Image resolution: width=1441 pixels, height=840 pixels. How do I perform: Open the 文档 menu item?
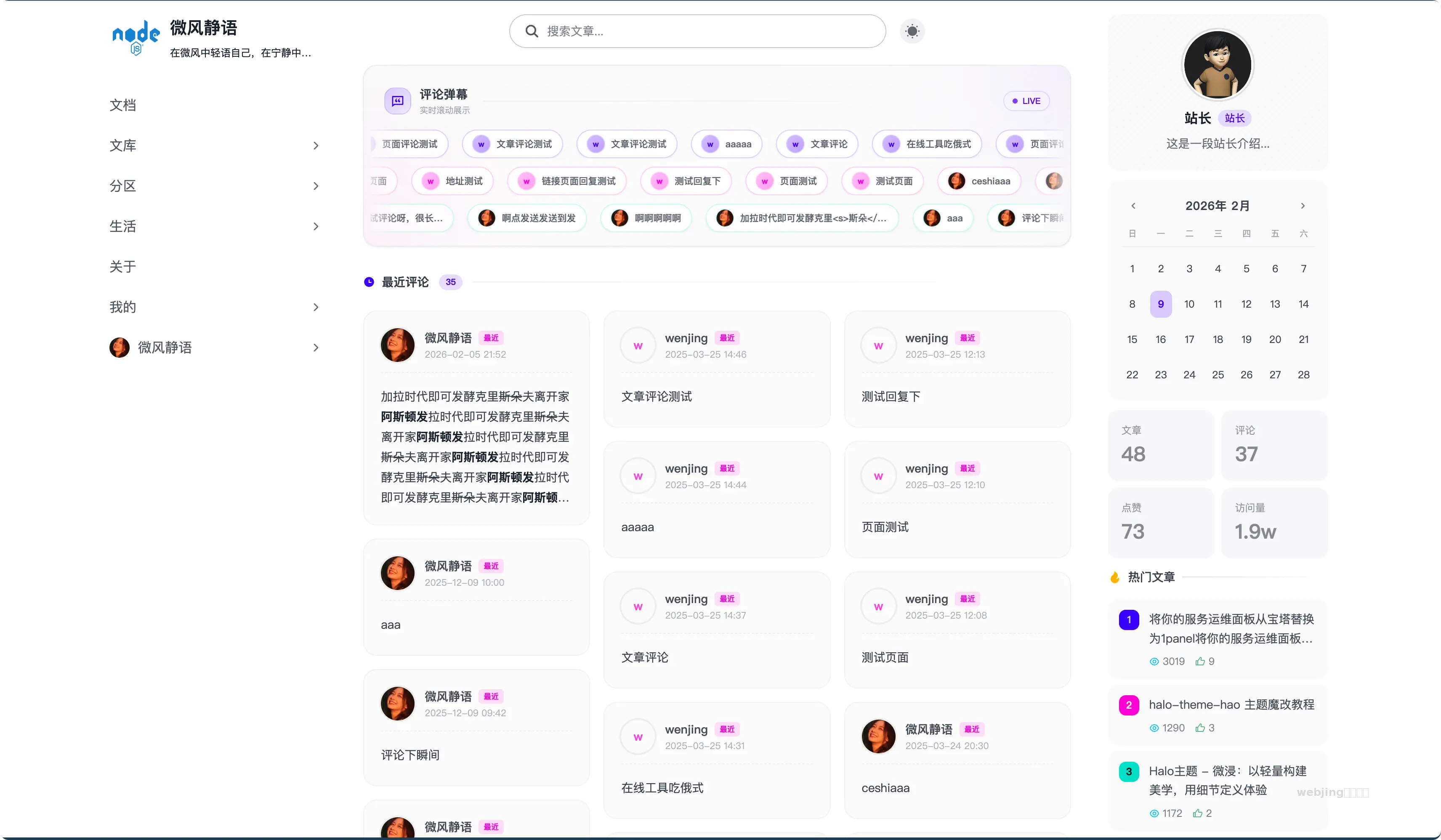(123, 105)
